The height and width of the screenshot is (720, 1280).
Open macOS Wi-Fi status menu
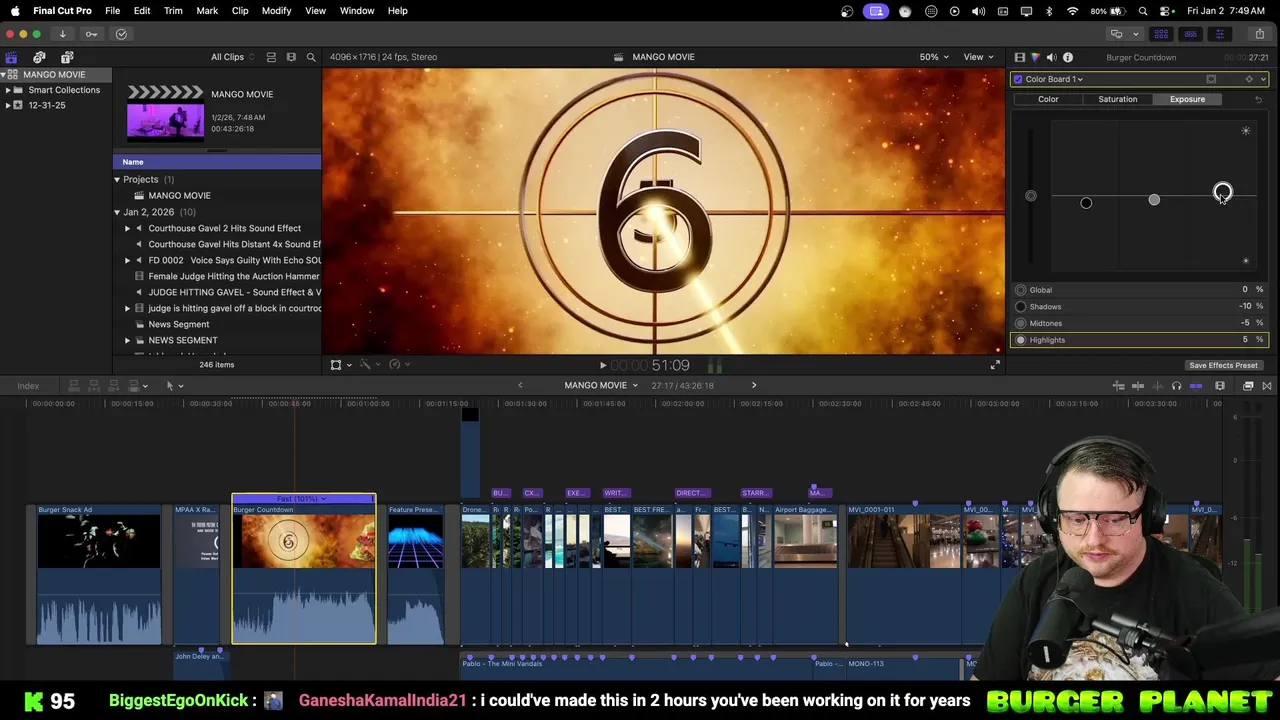coord(1073,11)
